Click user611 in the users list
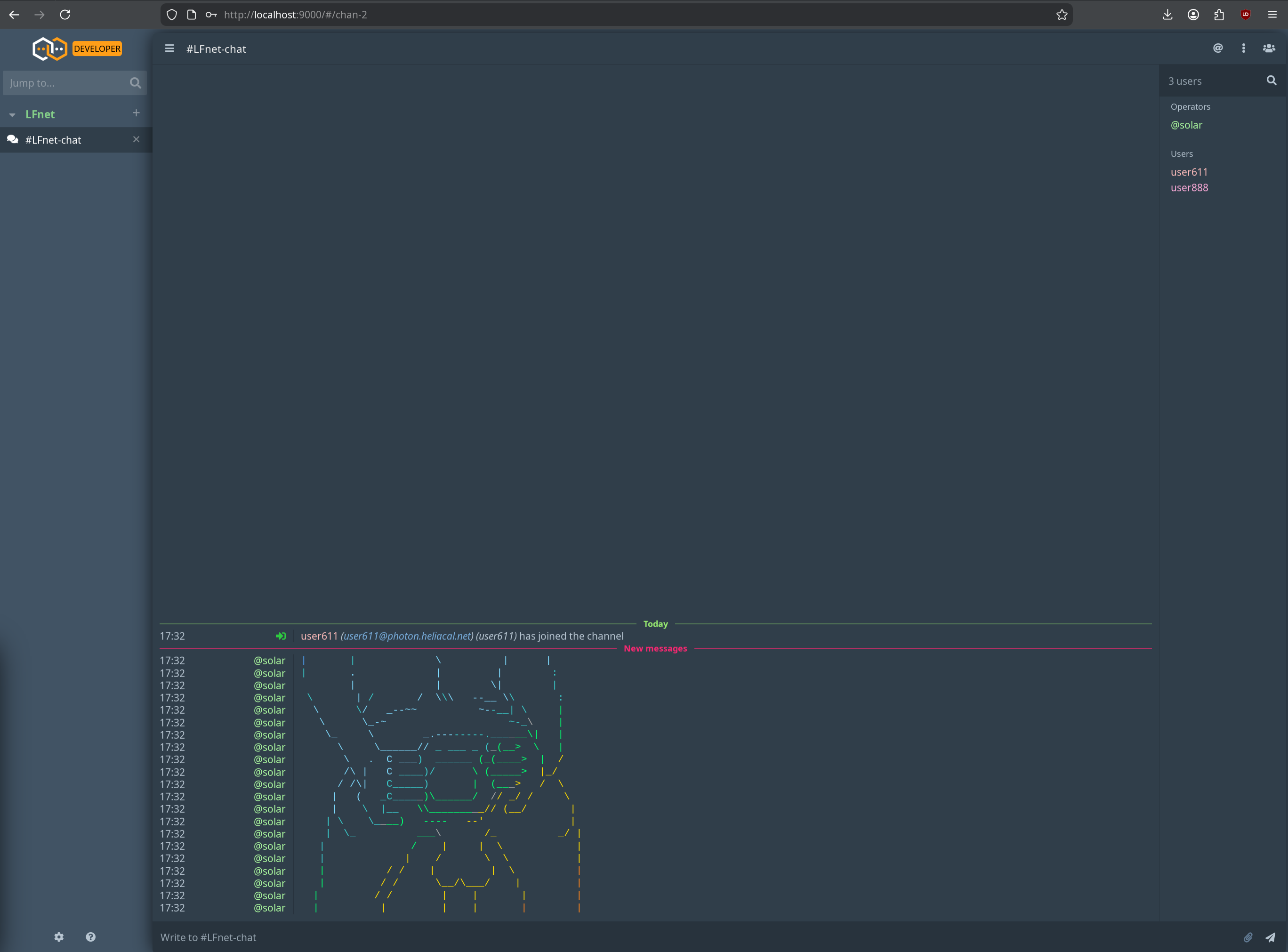Image resolution: width=1288 pixels, height=952 pixels. [x=1189, y=172]
